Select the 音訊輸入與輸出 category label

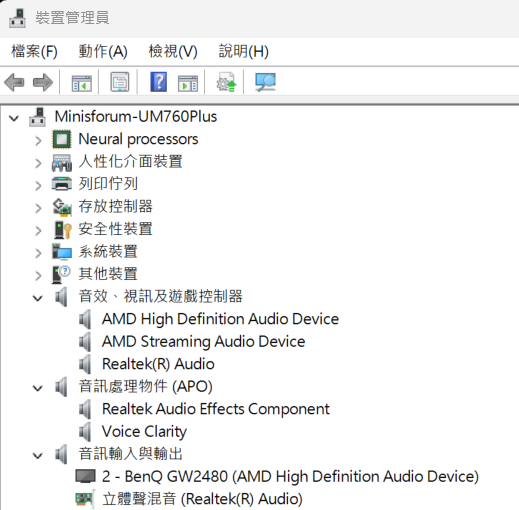pos(130,454)
